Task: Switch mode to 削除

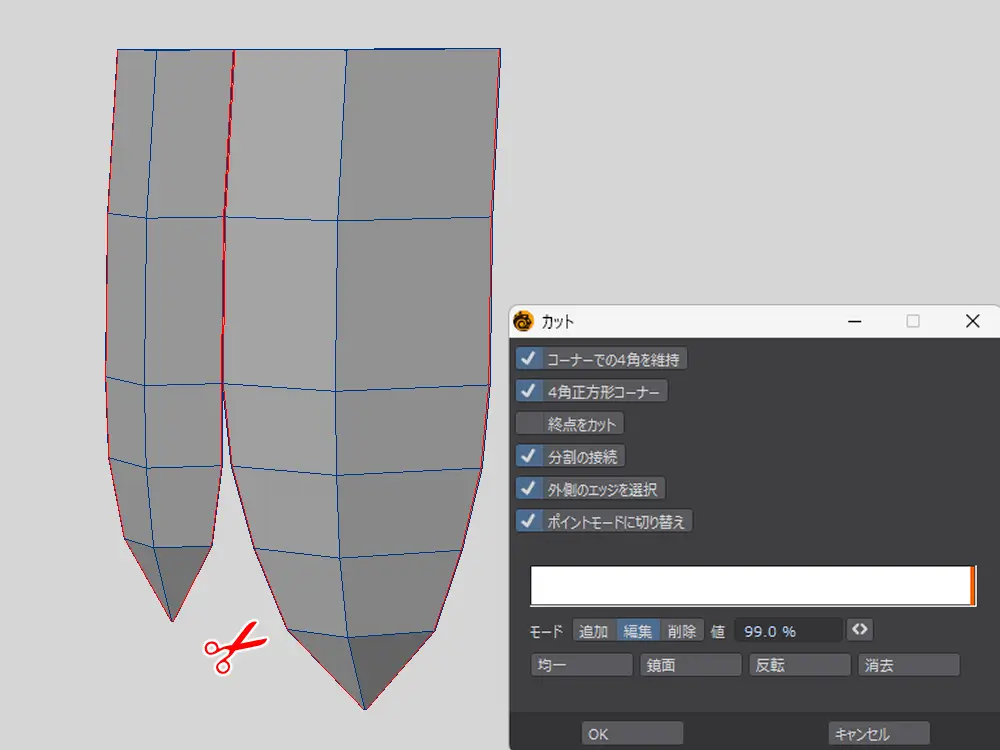Action: click(x=682, y=631)
